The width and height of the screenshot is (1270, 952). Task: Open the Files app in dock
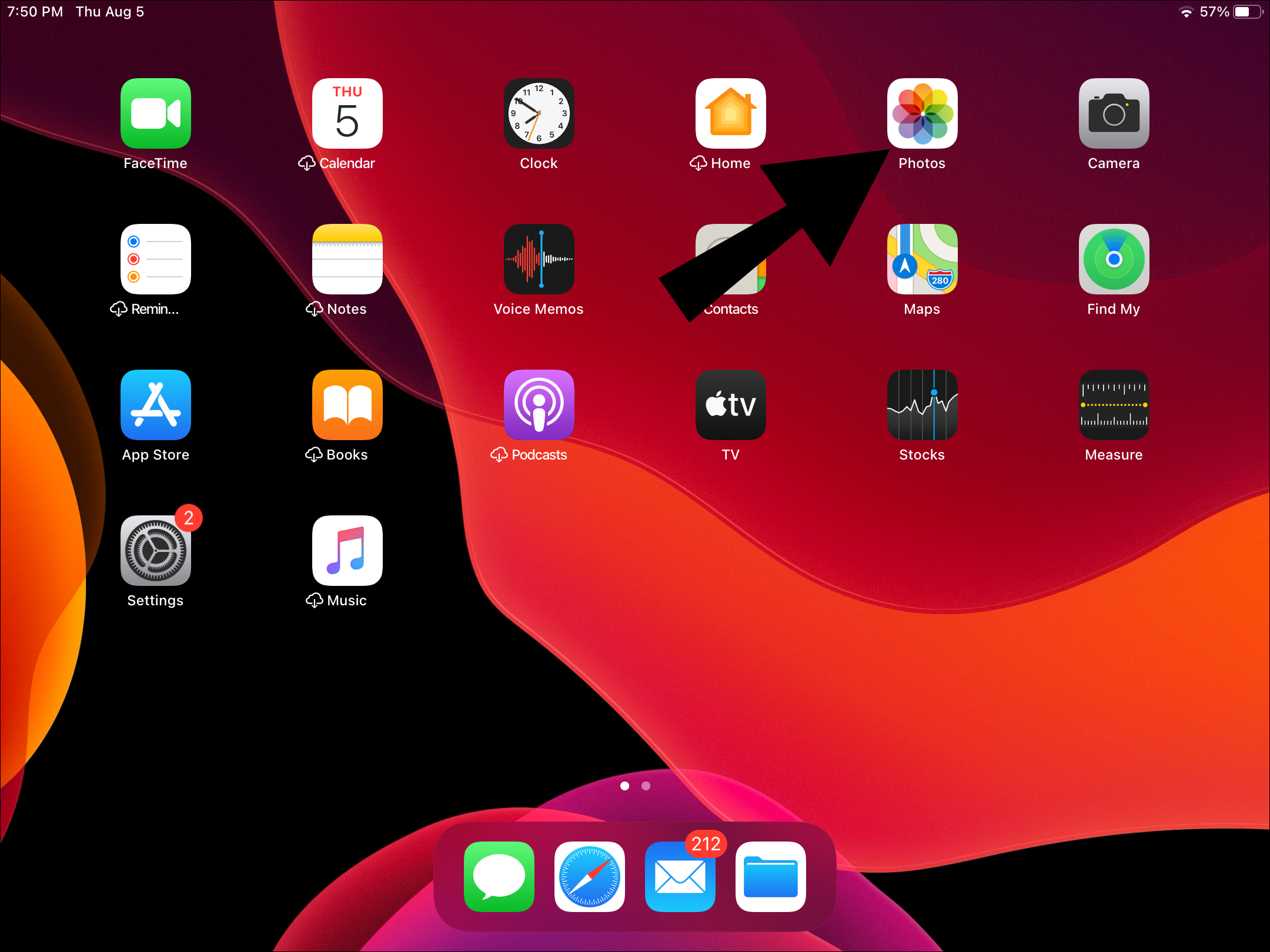click(770, 876)
